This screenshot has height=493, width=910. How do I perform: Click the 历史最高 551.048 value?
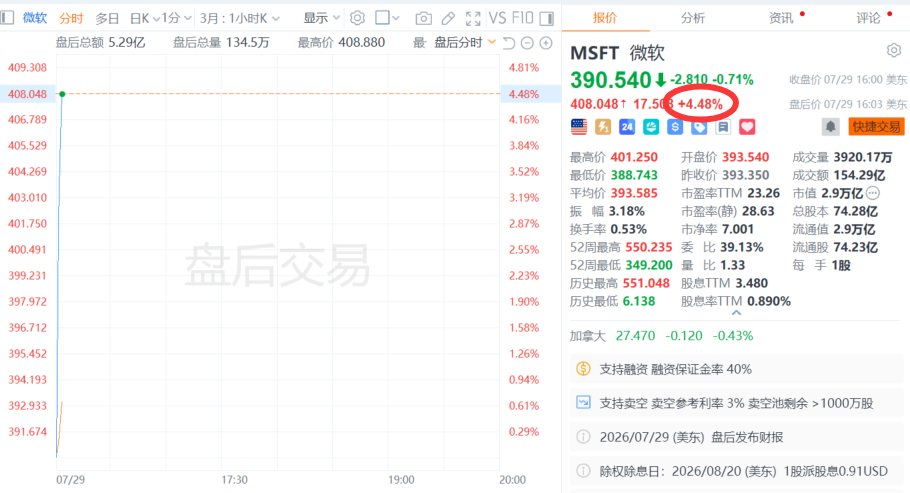coord(647,283)
